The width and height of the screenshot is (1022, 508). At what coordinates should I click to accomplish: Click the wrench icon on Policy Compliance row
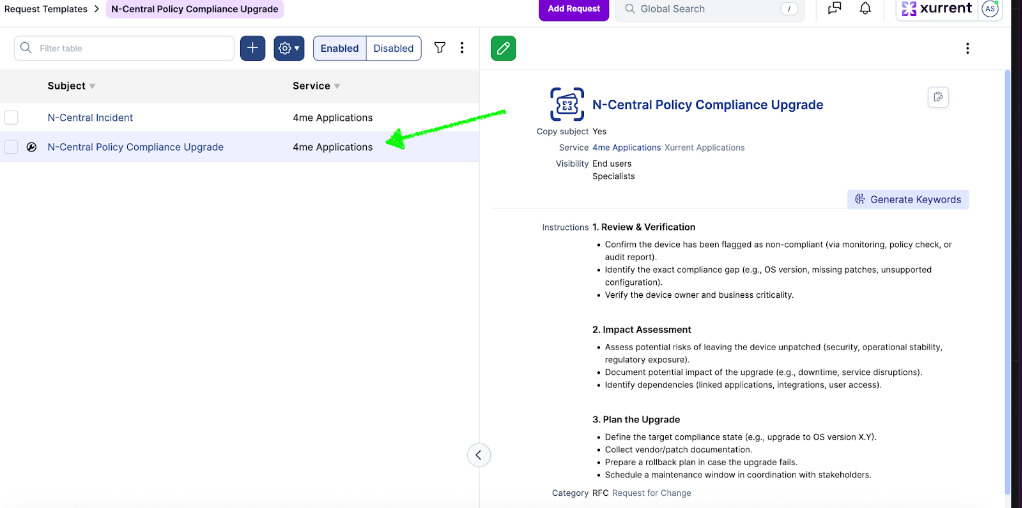pyautogui.click(x=31, y=147)
